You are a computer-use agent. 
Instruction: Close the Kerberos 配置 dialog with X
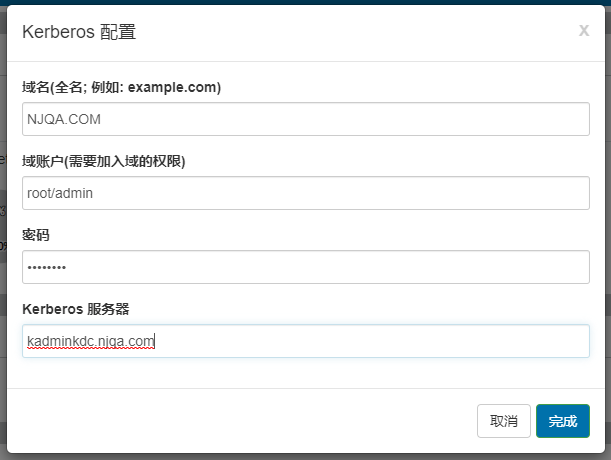(584, 31)
